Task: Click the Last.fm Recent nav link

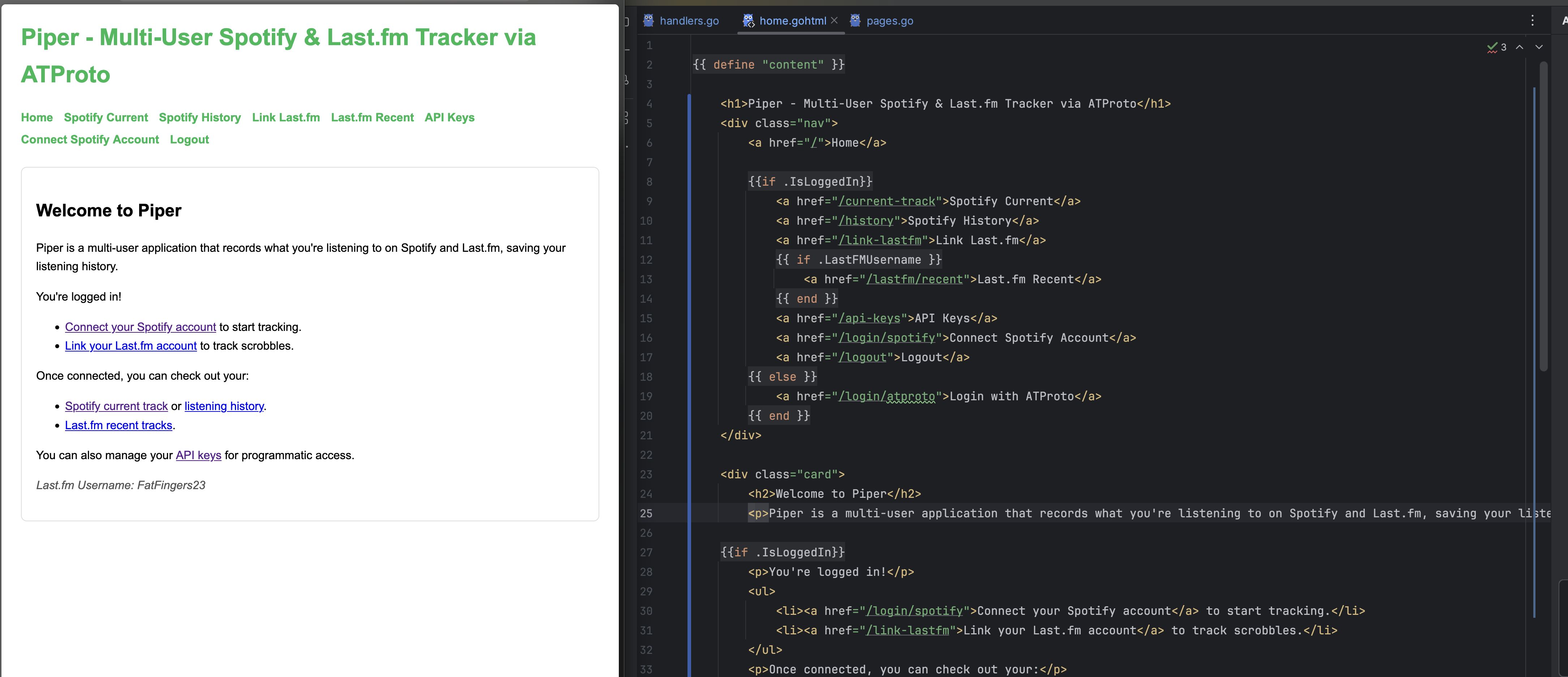Action: (x=372, y=117)
